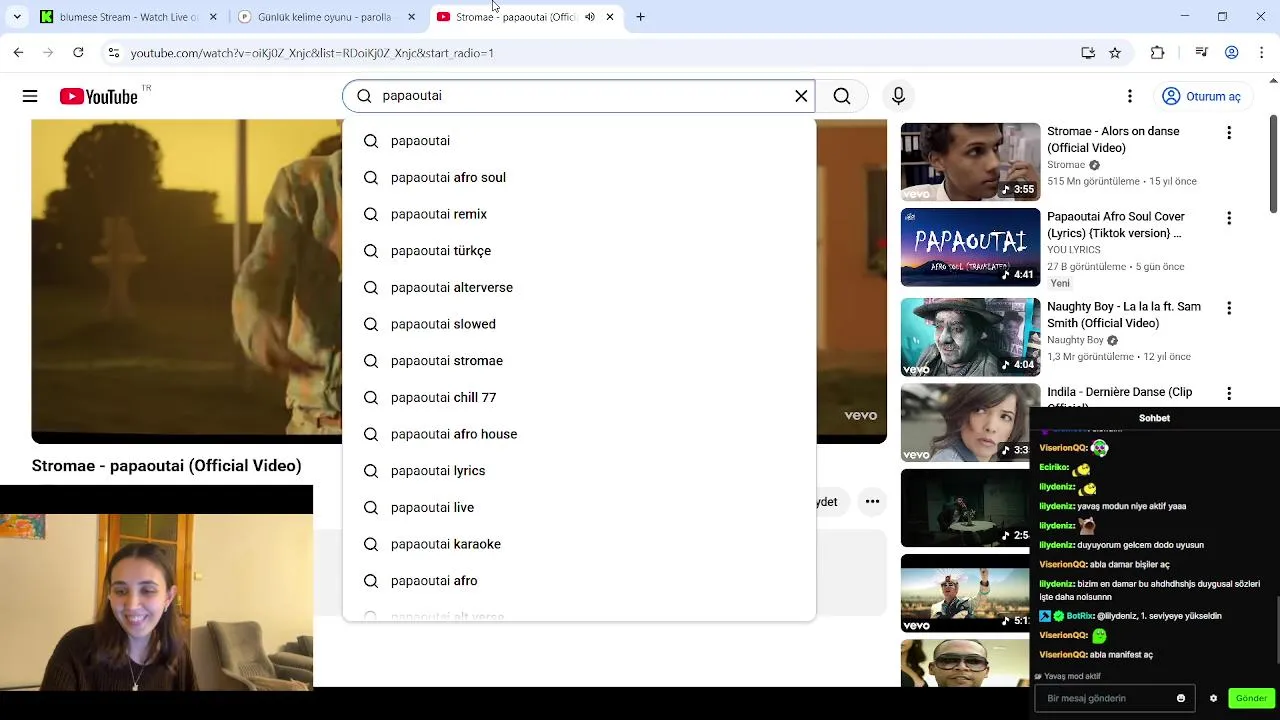
Task: Start voice search with microphone icon
Action: point(898,96)
